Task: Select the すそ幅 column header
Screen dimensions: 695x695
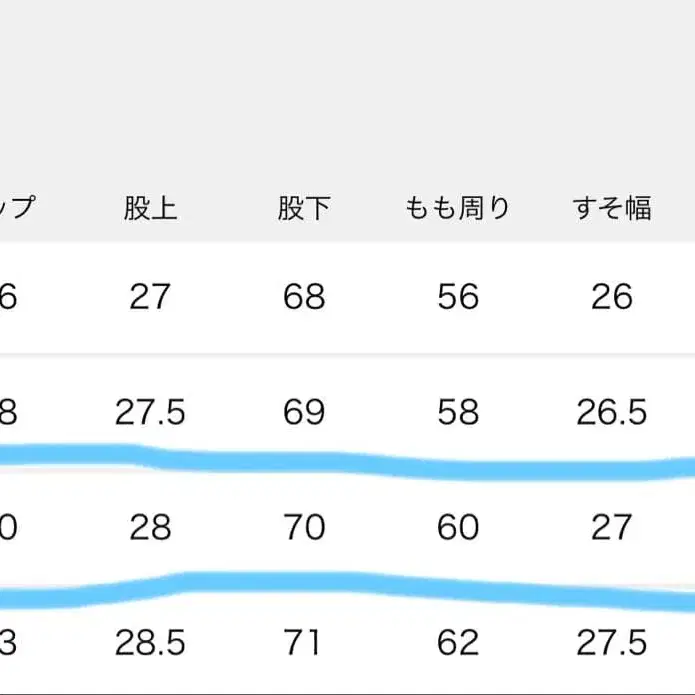Action: 612,208
